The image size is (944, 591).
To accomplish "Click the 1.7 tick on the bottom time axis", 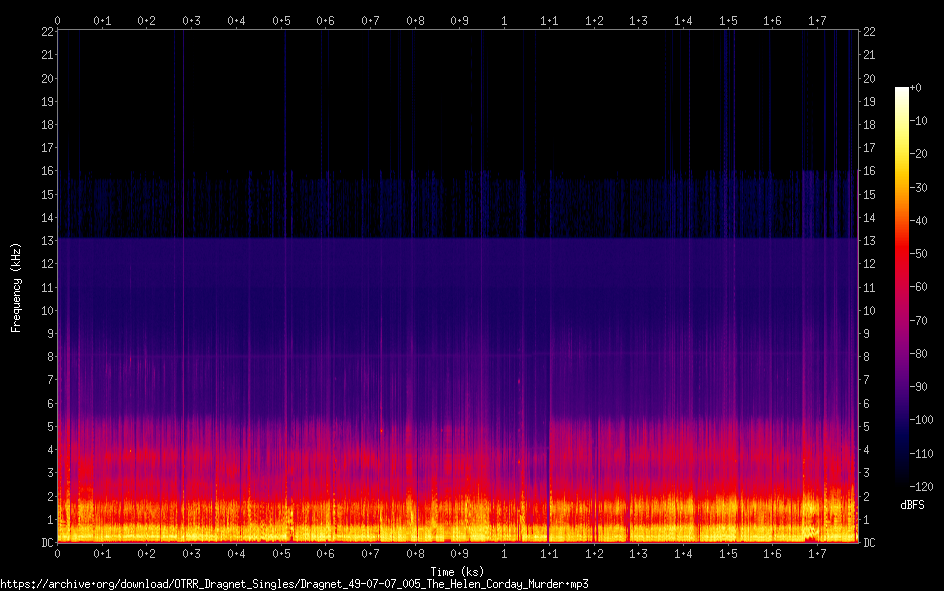I will (x=817, y=553).
